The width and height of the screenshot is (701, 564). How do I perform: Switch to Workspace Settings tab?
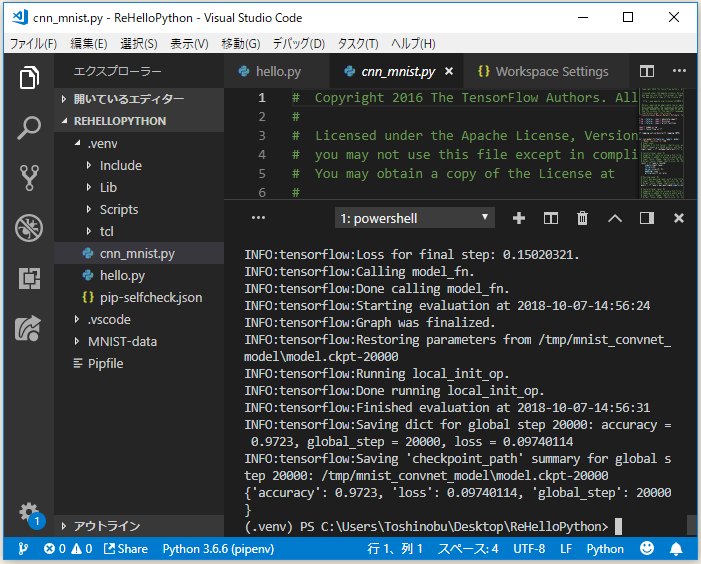(x=546, y=71)
